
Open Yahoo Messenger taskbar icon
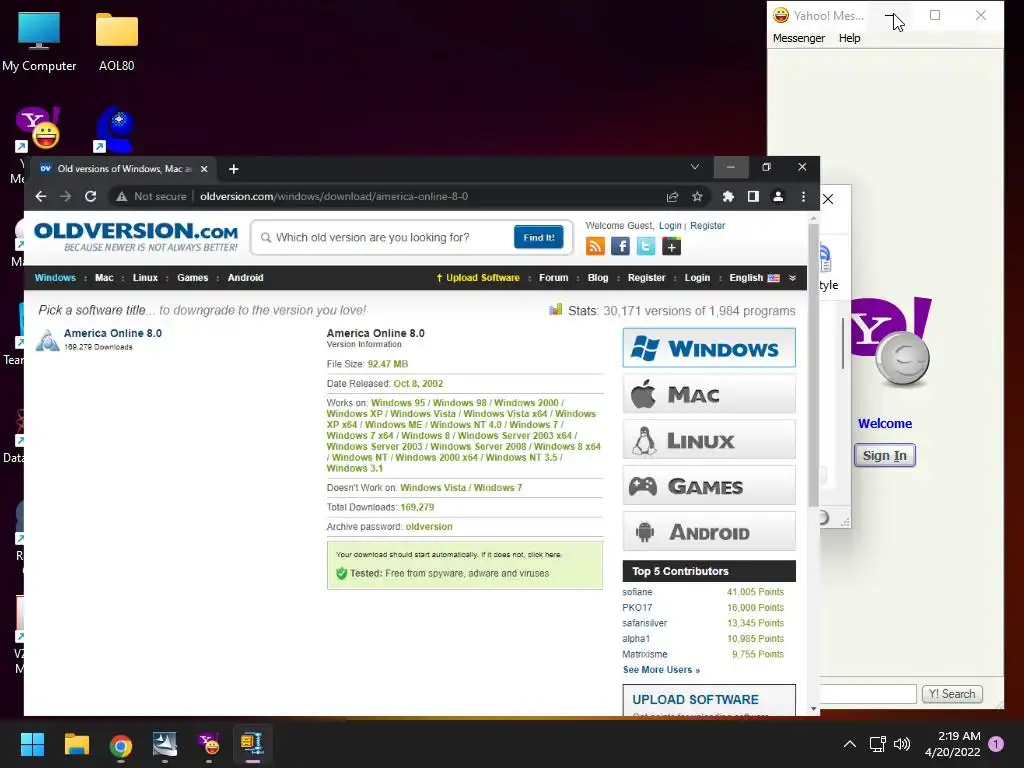[209, 744]
